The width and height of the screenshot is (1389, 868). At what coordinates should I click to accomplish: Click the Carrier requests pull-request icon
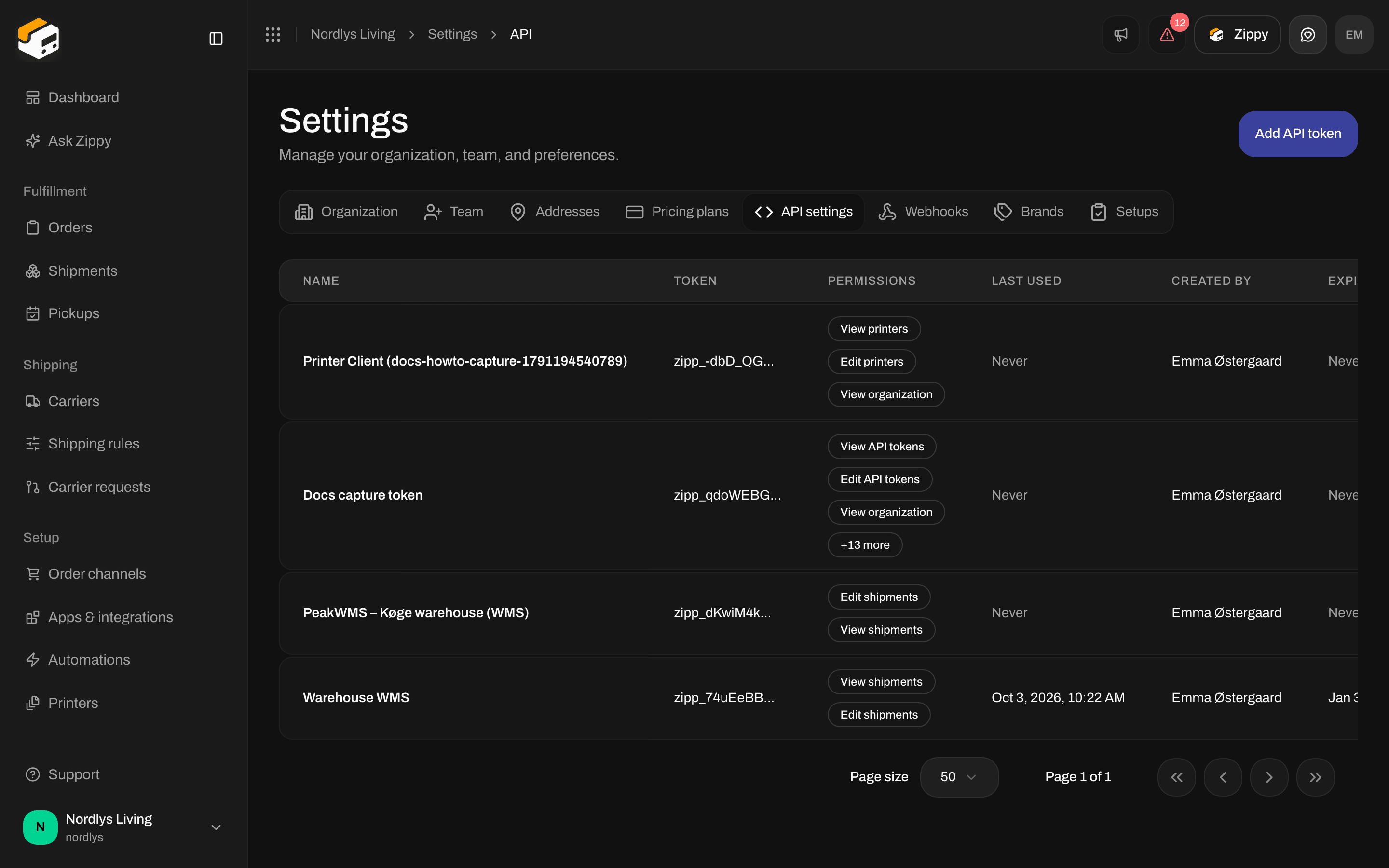pyautogui.click(x=33, y=488)
